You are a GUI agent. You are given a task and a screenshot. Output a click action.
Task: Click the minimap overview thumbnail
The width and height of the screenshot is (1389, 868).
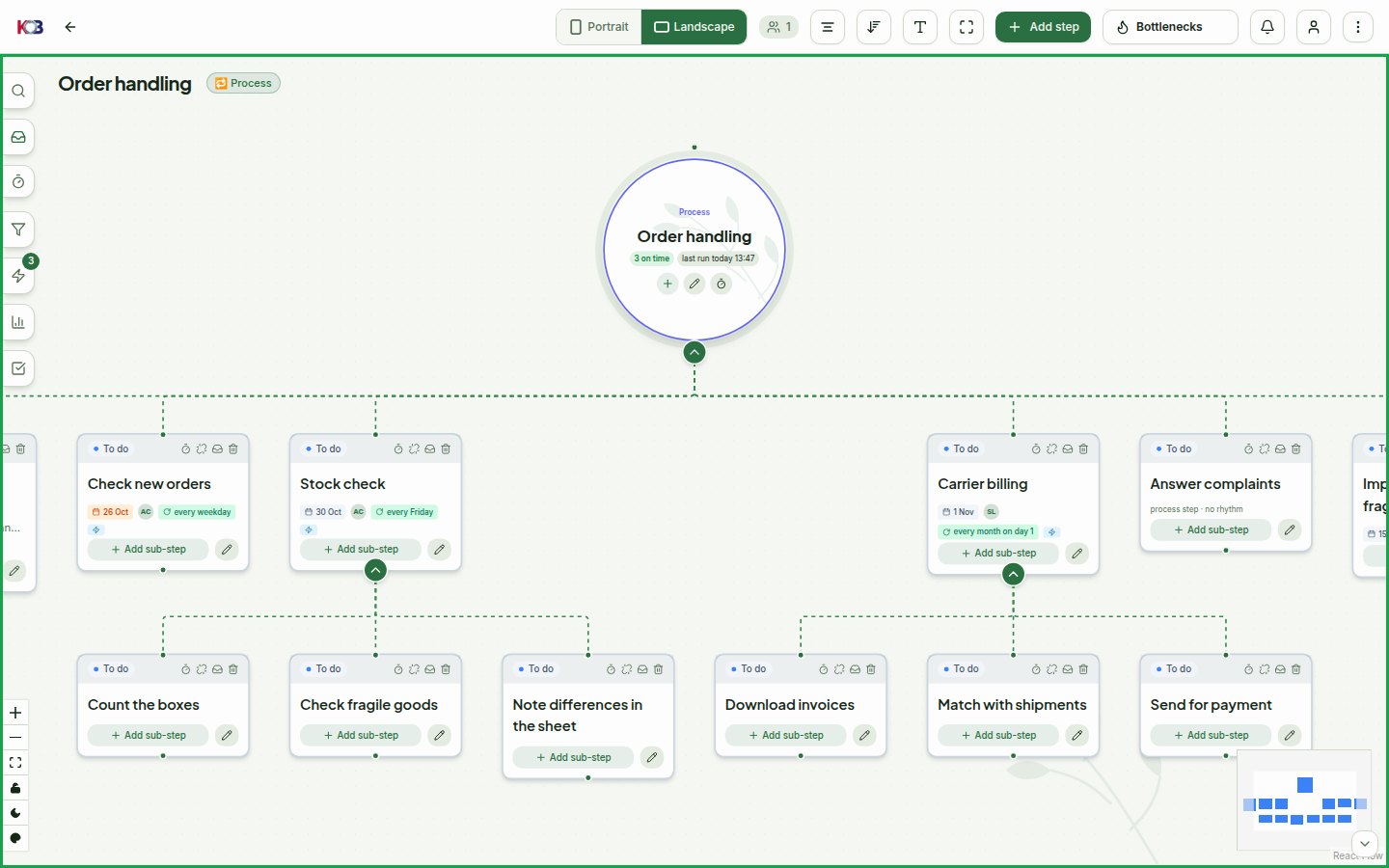(x=1304, y=800)
